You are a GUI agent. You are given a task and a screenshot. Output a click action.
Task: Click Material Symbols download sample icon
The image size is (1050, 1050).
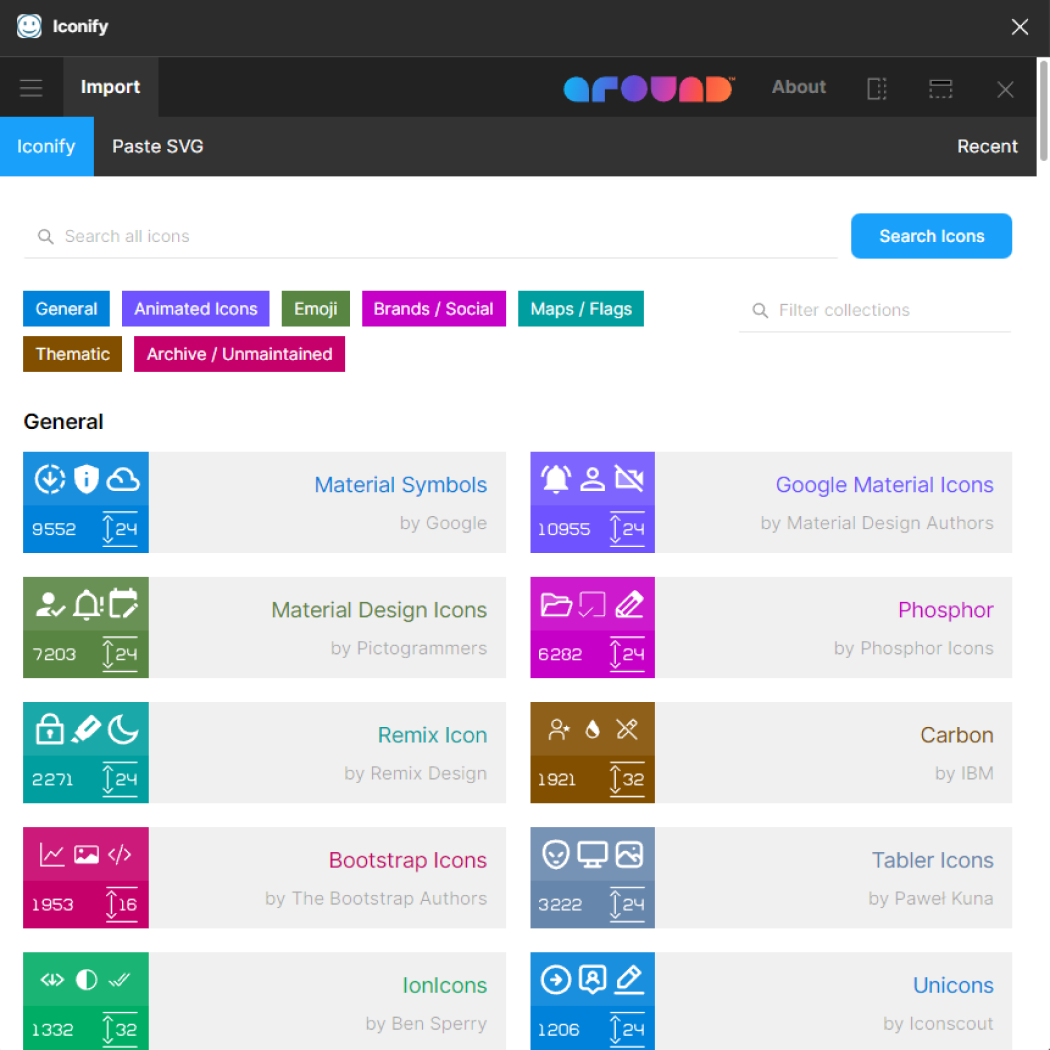pos(50,479)
